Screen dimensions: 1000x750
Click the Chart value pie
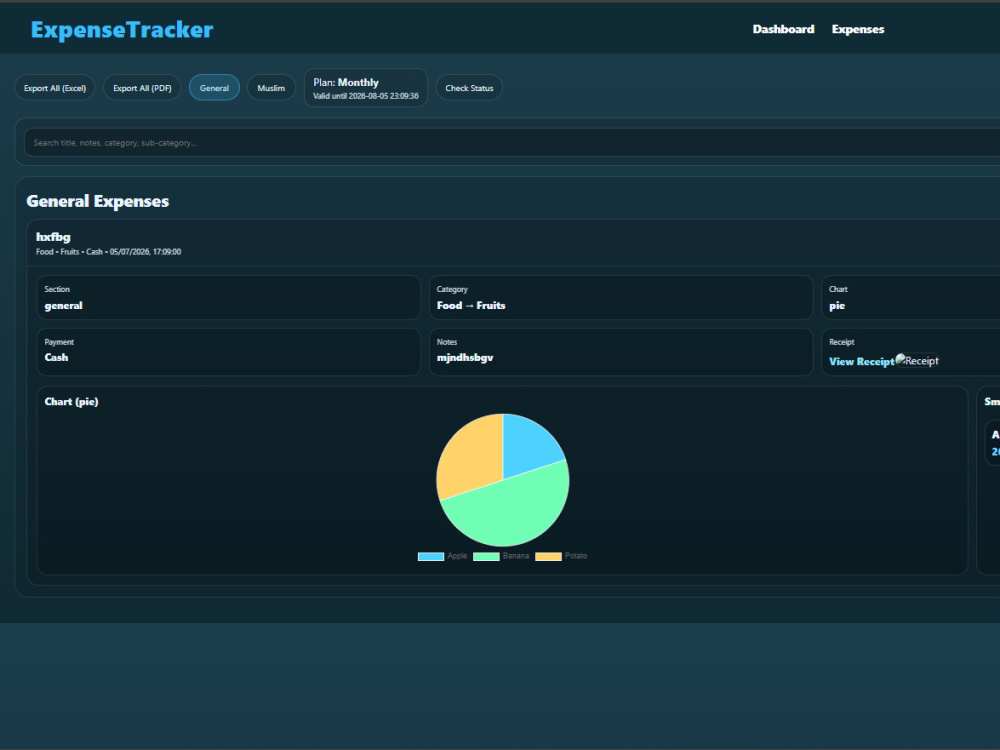point(837,306)
